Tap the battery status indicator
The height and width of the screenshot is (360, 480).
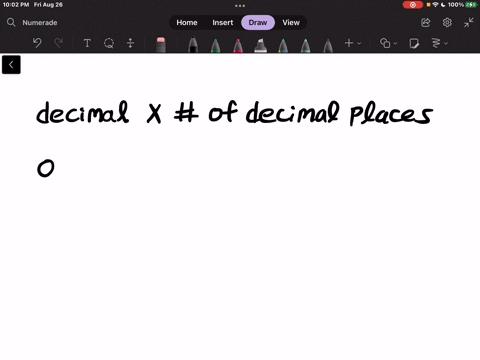[471, 5]
